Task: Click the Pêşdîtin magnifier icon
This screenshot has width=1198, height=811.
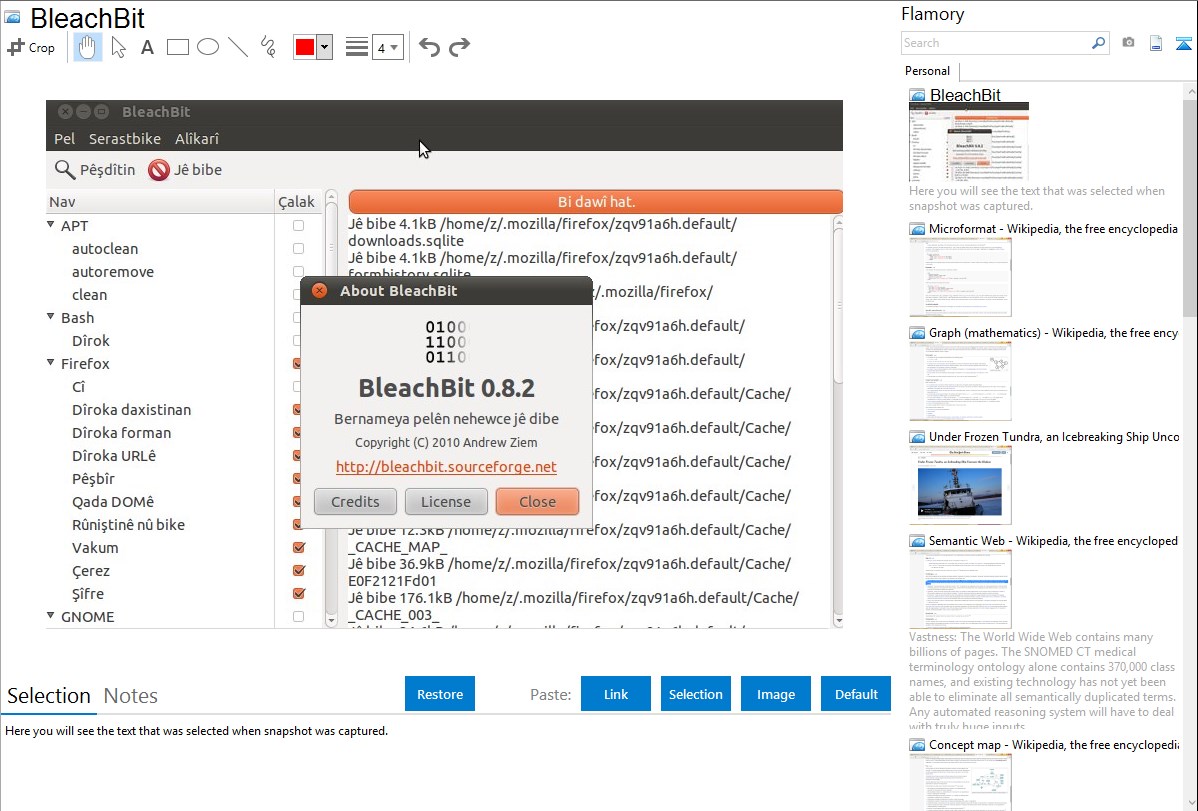Action: click(64, 170)
